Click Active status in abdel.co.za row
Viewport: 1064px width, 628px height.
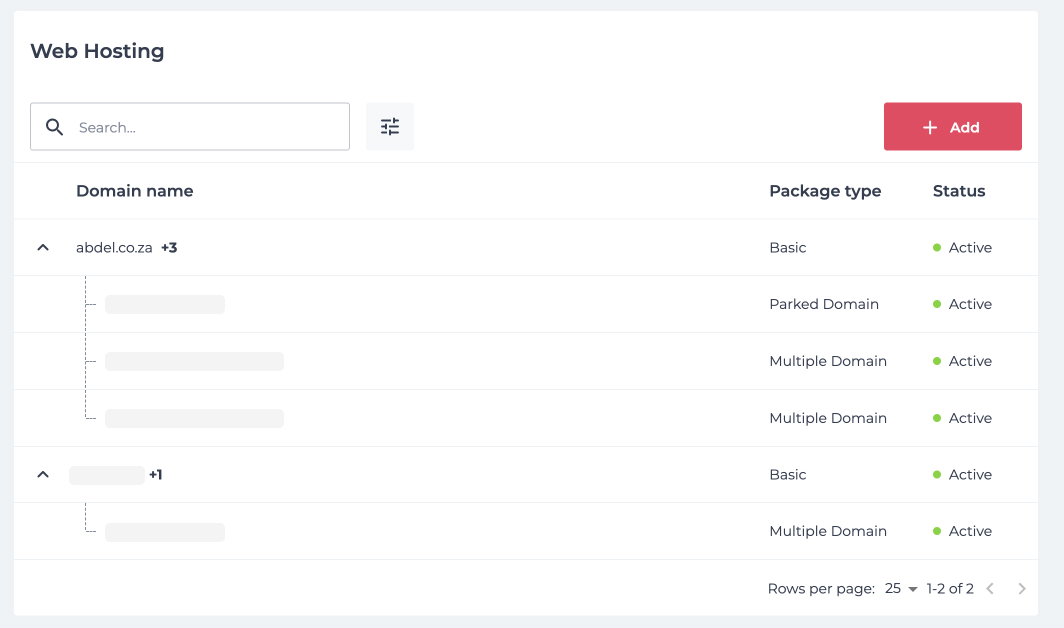[962, 248]
